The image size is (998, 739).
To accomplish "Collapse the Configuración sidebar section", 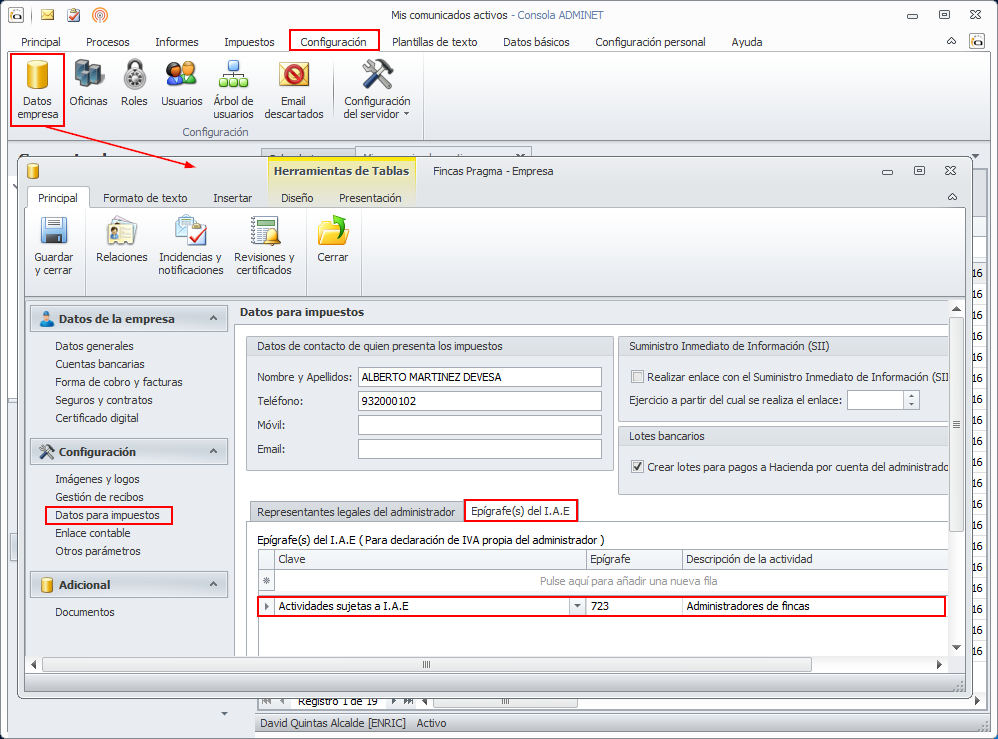I will pos(213,451).
